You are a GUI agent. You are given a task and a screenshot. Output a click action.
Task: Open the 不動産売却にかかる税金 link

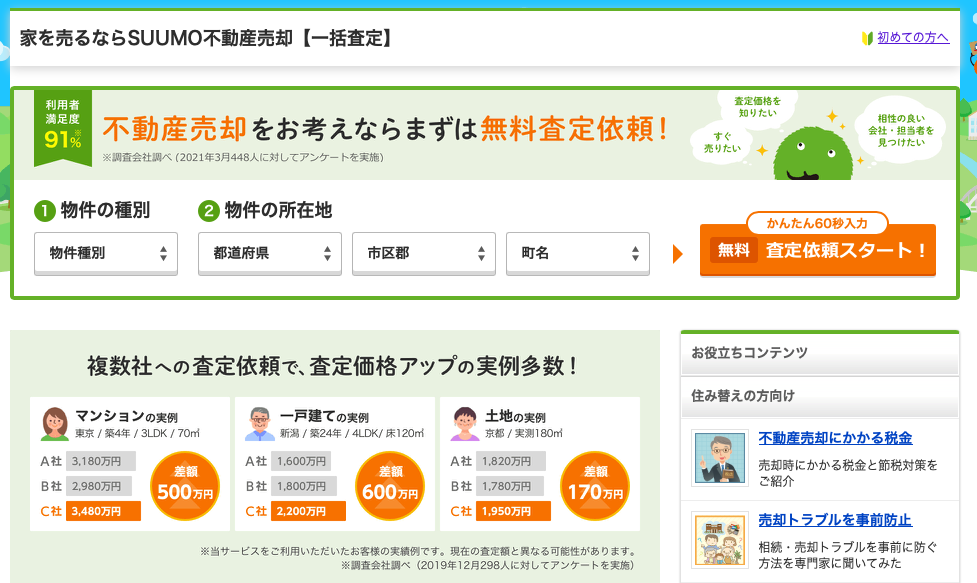[x=835, y=438]
